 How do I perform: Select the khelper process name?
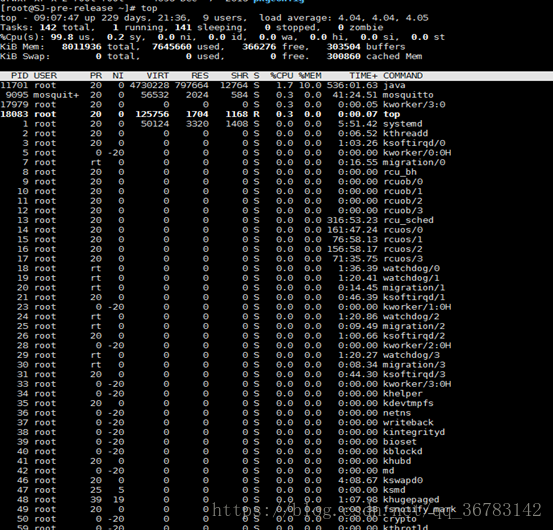tap(403, 394)
